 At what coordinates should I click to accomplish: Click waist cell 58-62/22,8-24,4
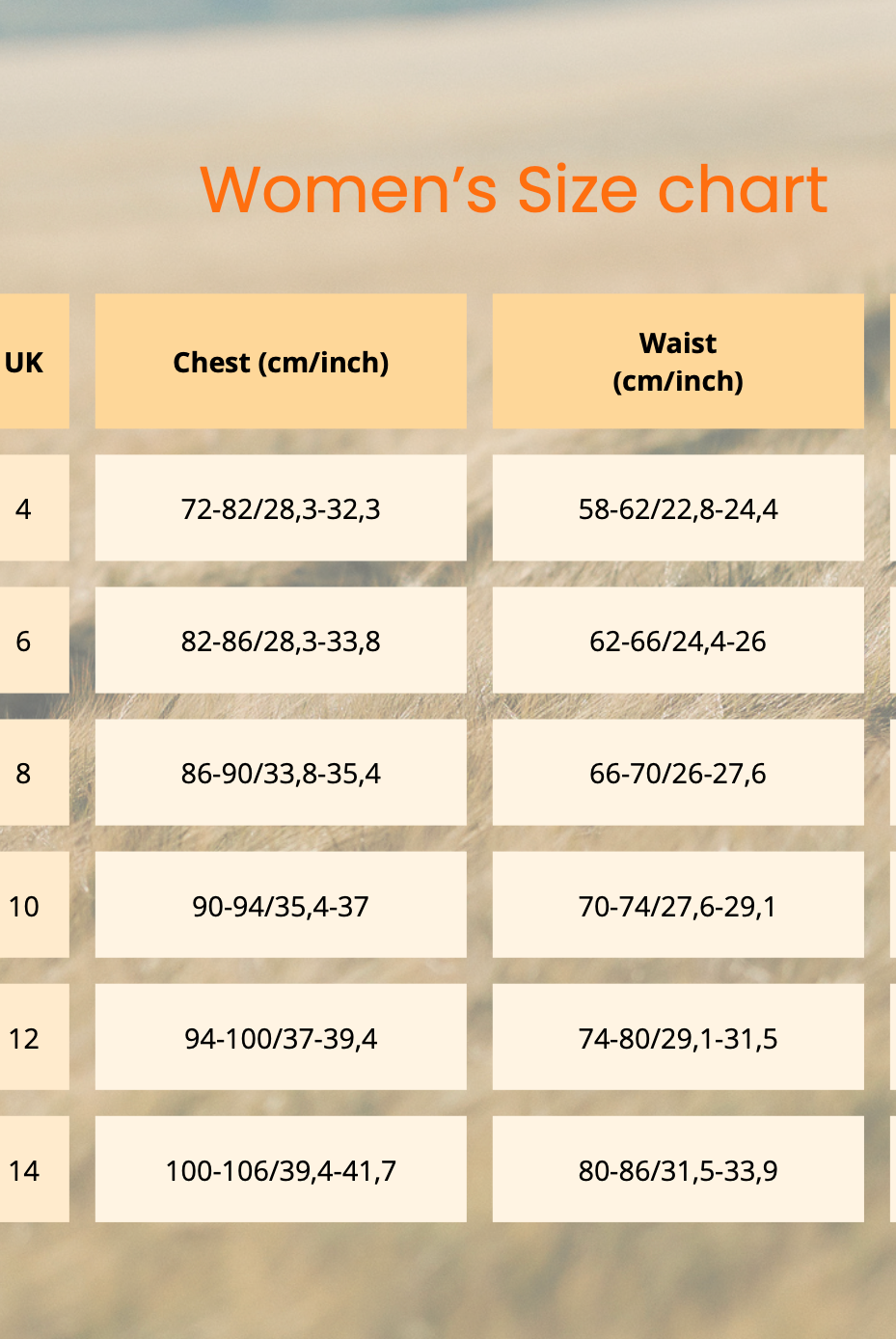(x=678, y=508)
